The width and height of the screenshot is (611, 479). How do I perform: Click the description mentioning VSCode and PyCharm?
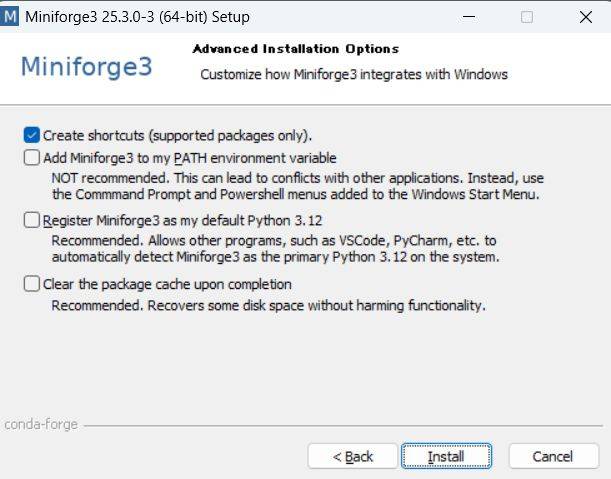point(275,249)
